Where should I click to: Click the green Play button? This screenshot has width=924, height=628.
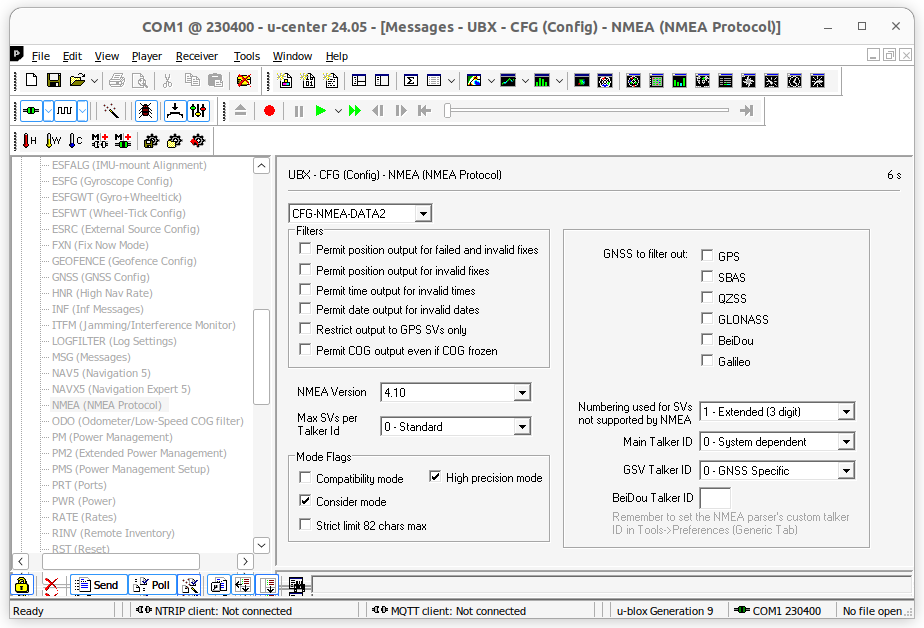point(321,111)
